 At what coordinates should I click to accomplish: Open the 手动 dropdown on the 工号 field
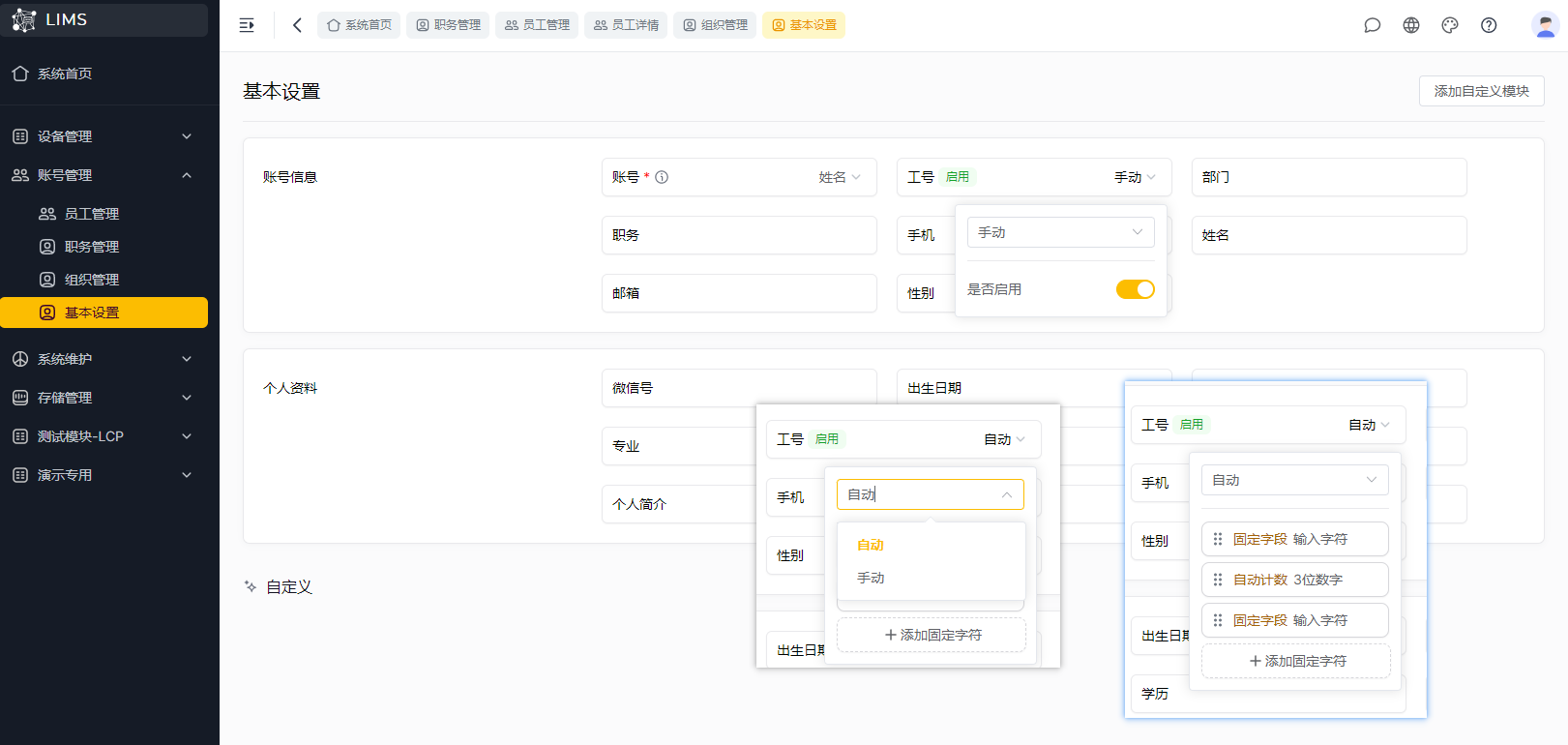(x=1135, y=177)
